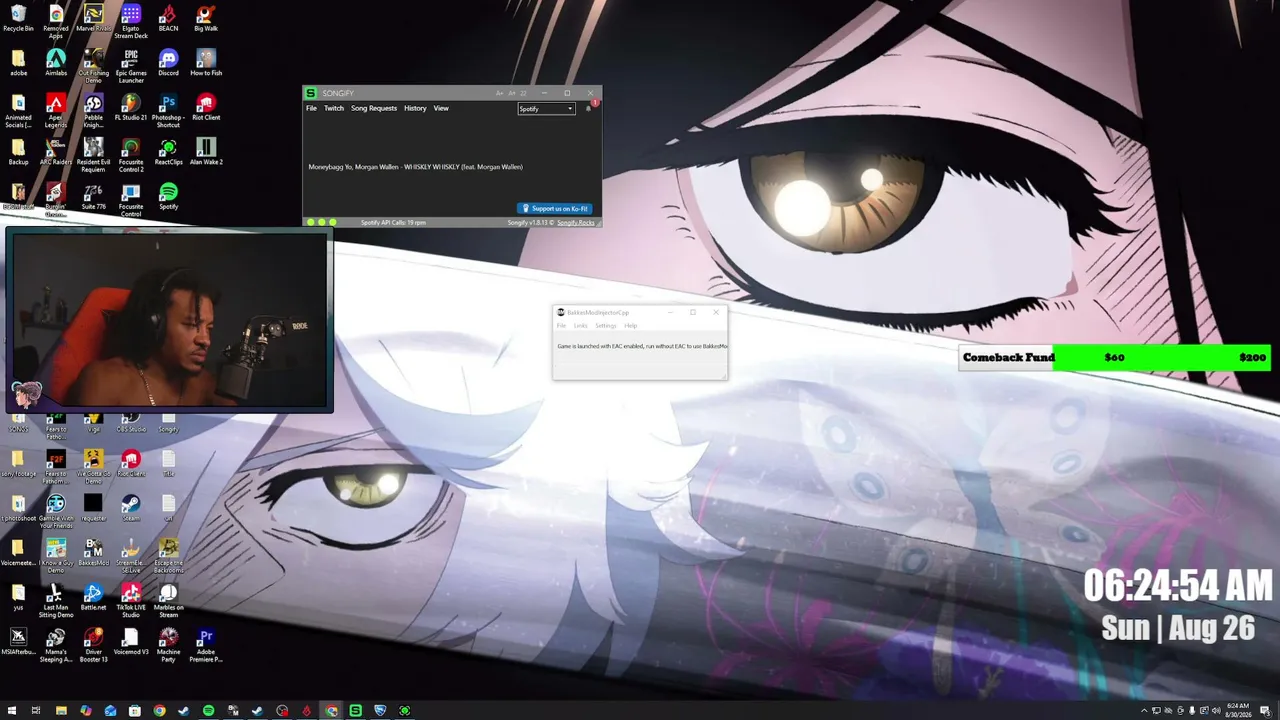The width and height of the screenshot is (1280, 720).
Task: Launch Adobe Premiere Pro from desktop
Action: [x=206, y=645]
